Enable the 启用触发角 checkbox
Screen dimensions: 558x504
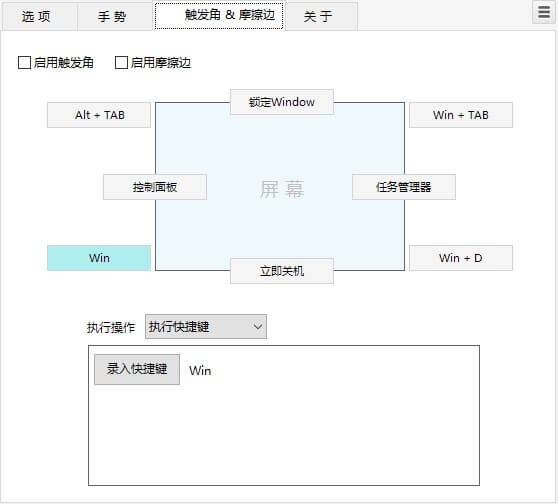click(x=24, y=63)
